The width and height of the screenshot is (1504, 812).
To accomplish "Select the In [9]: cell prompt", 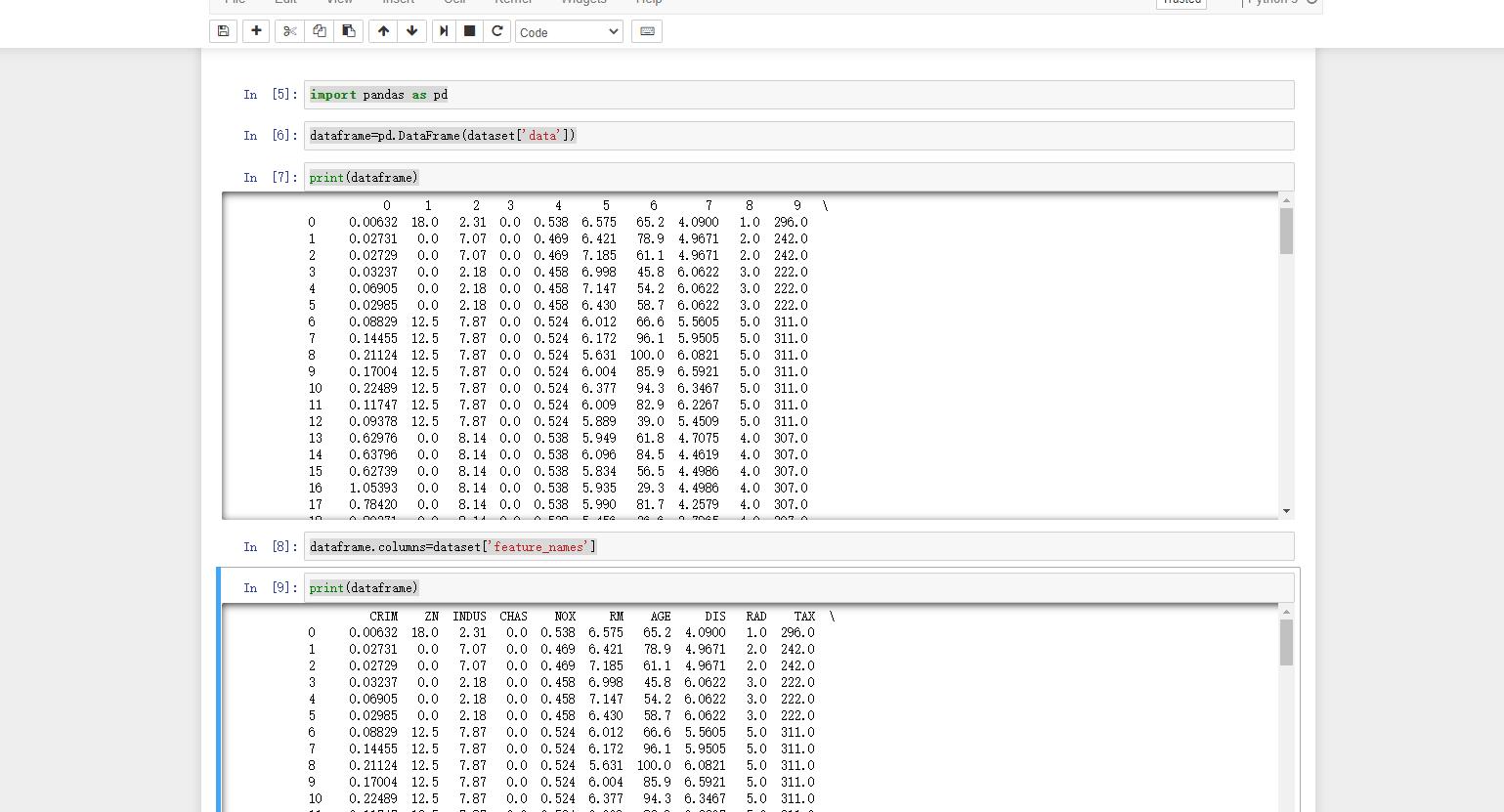I will click(271, 587).
